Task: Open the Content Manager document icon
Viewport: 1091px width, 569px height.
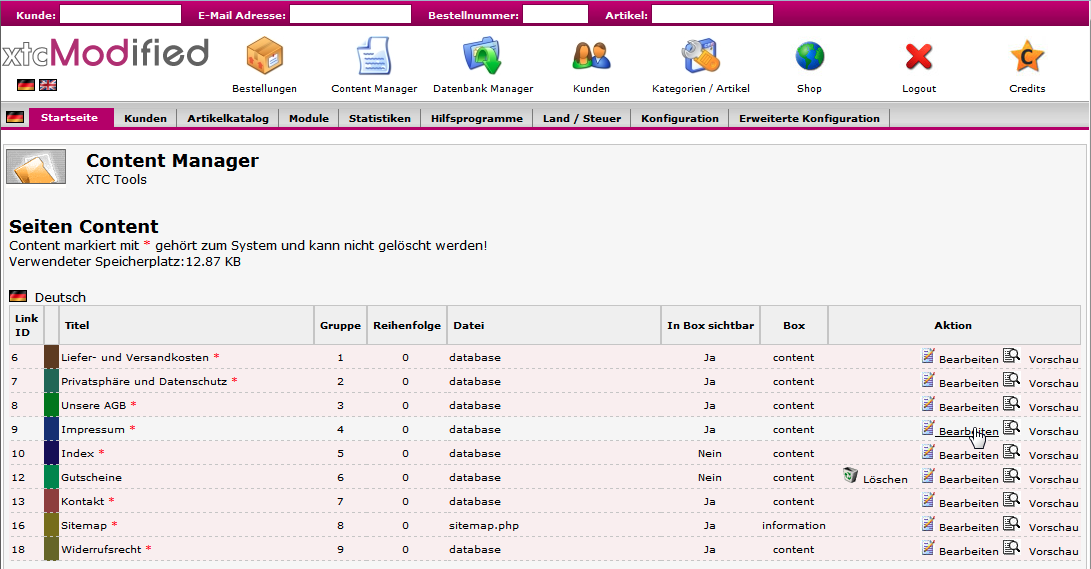Action: [374, 56]
